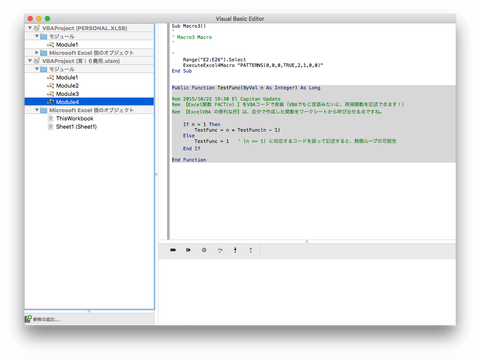
Task: Click the .xlsm VBAProject project icon
Action: pos(37,61)
